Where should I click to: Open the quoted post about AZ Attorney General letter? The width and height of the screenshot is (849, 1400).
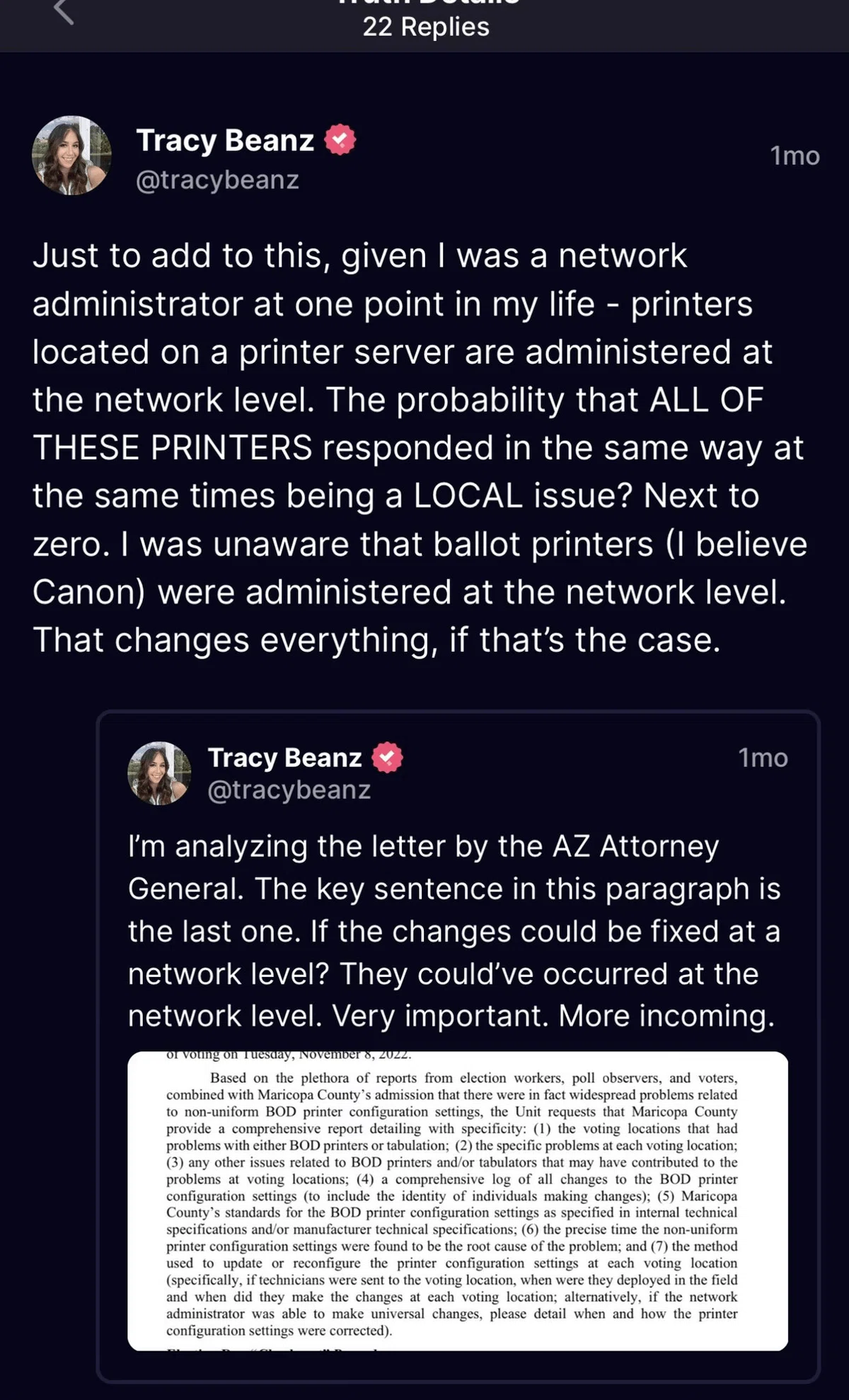(x=458, y=1046)
